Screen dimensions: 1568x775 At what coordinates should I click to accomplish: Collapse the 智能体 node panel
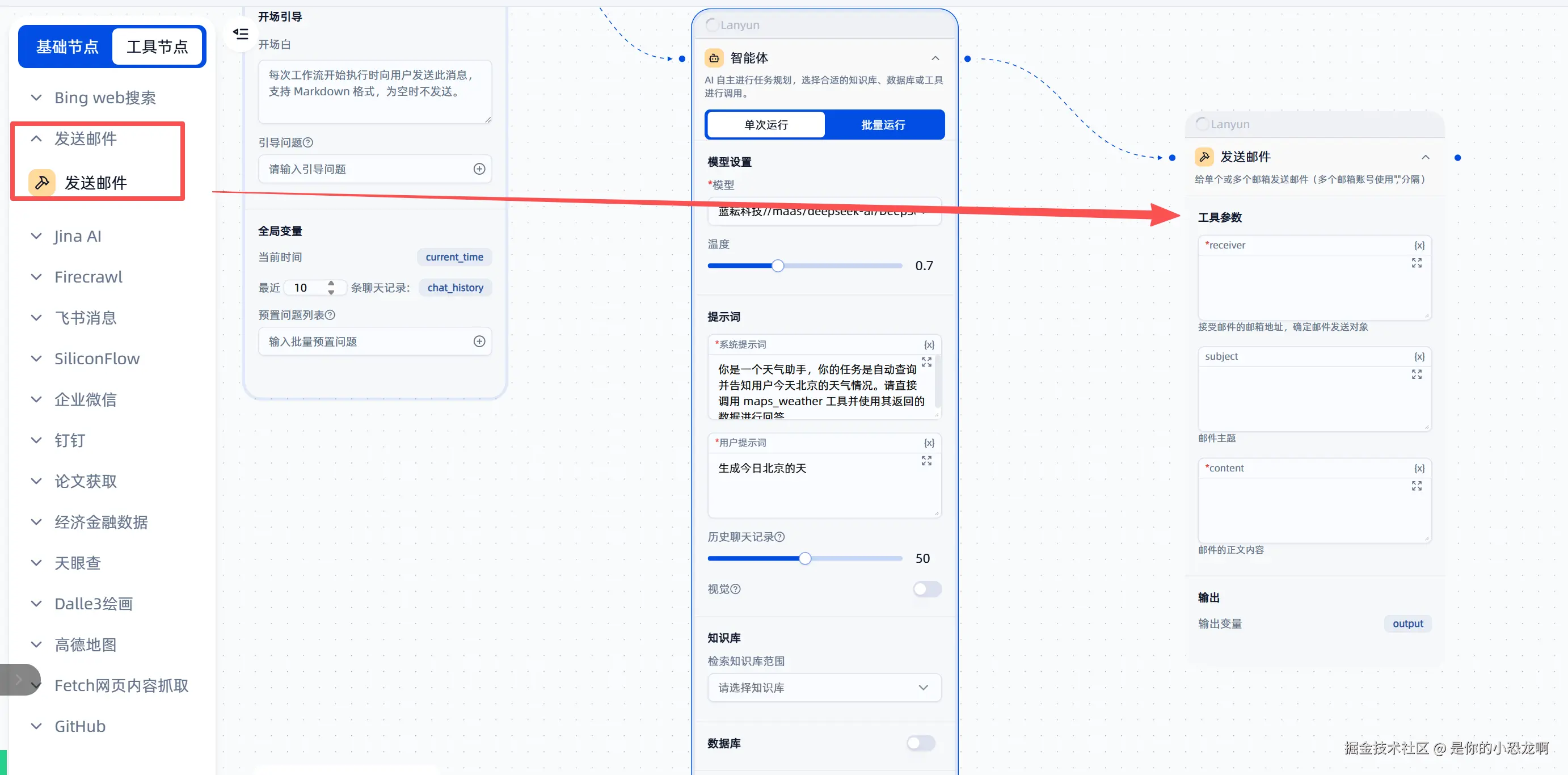(935, 58)
